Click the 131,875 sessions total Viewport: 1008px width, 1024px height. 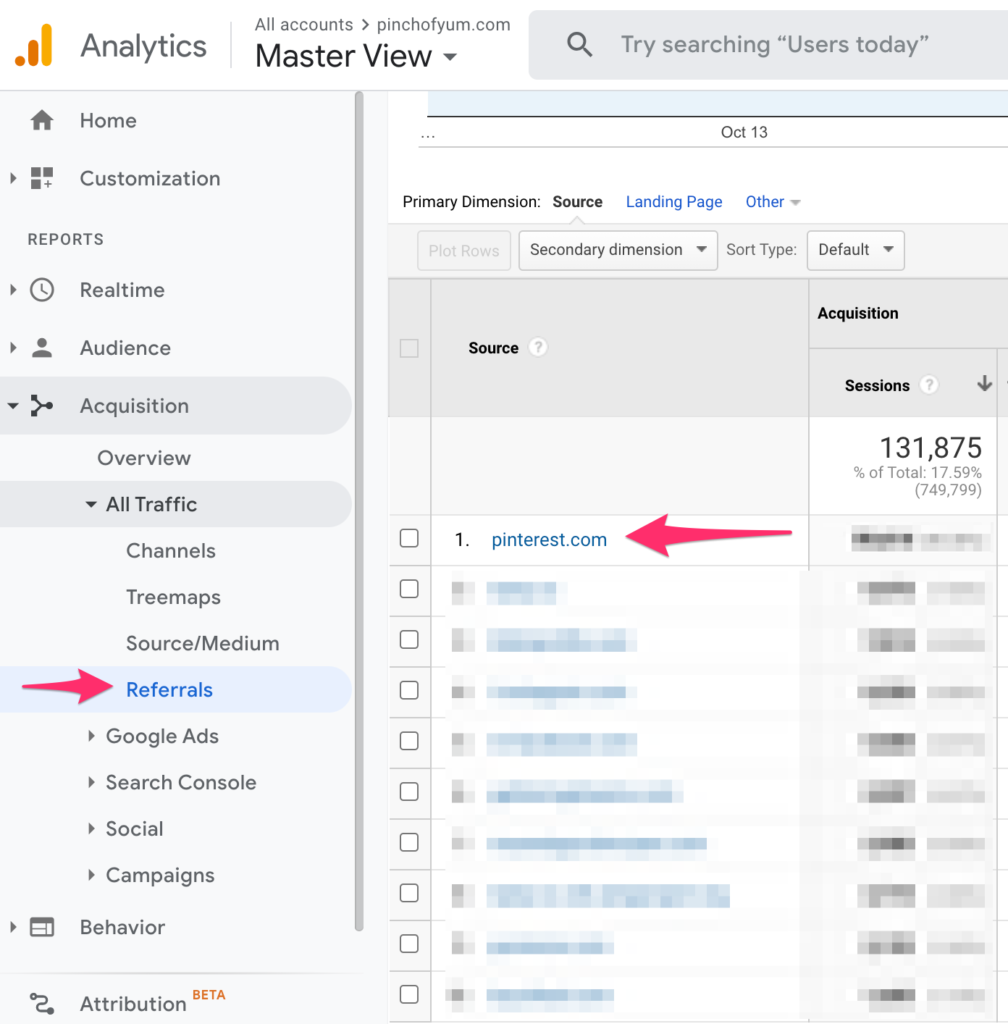point(930,448)
